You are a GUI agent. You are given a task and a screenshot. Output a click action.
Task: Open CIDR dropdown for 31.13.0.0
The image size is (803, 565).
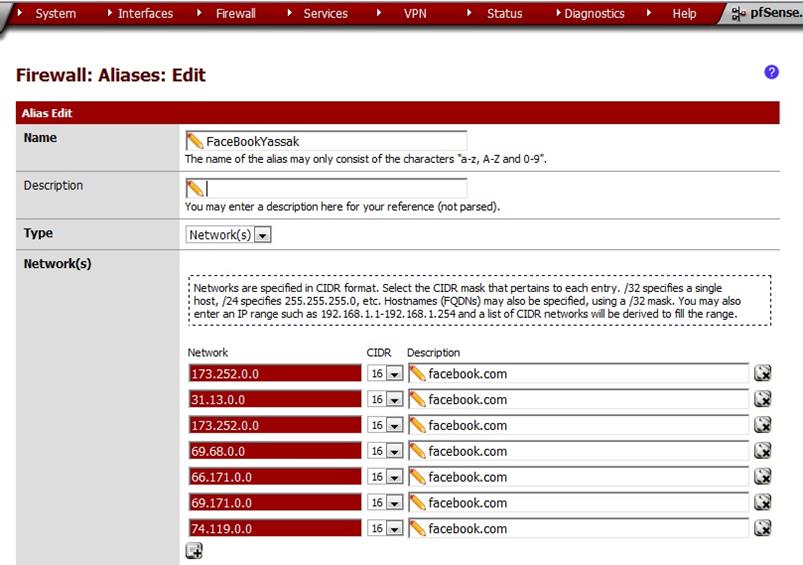click(x=385, y=399)
